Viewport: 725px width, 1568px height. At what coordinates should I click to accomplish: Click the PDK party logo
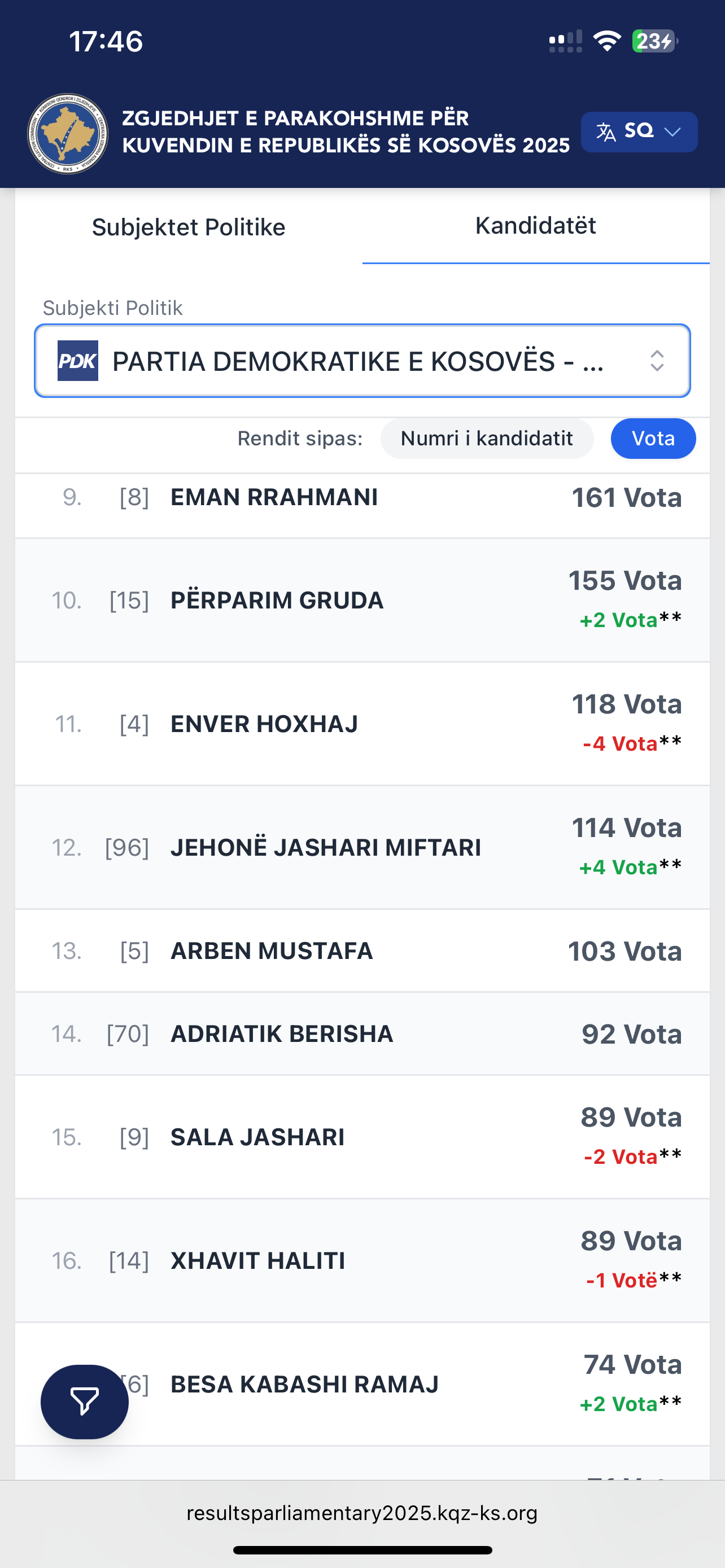pos(78,360)
